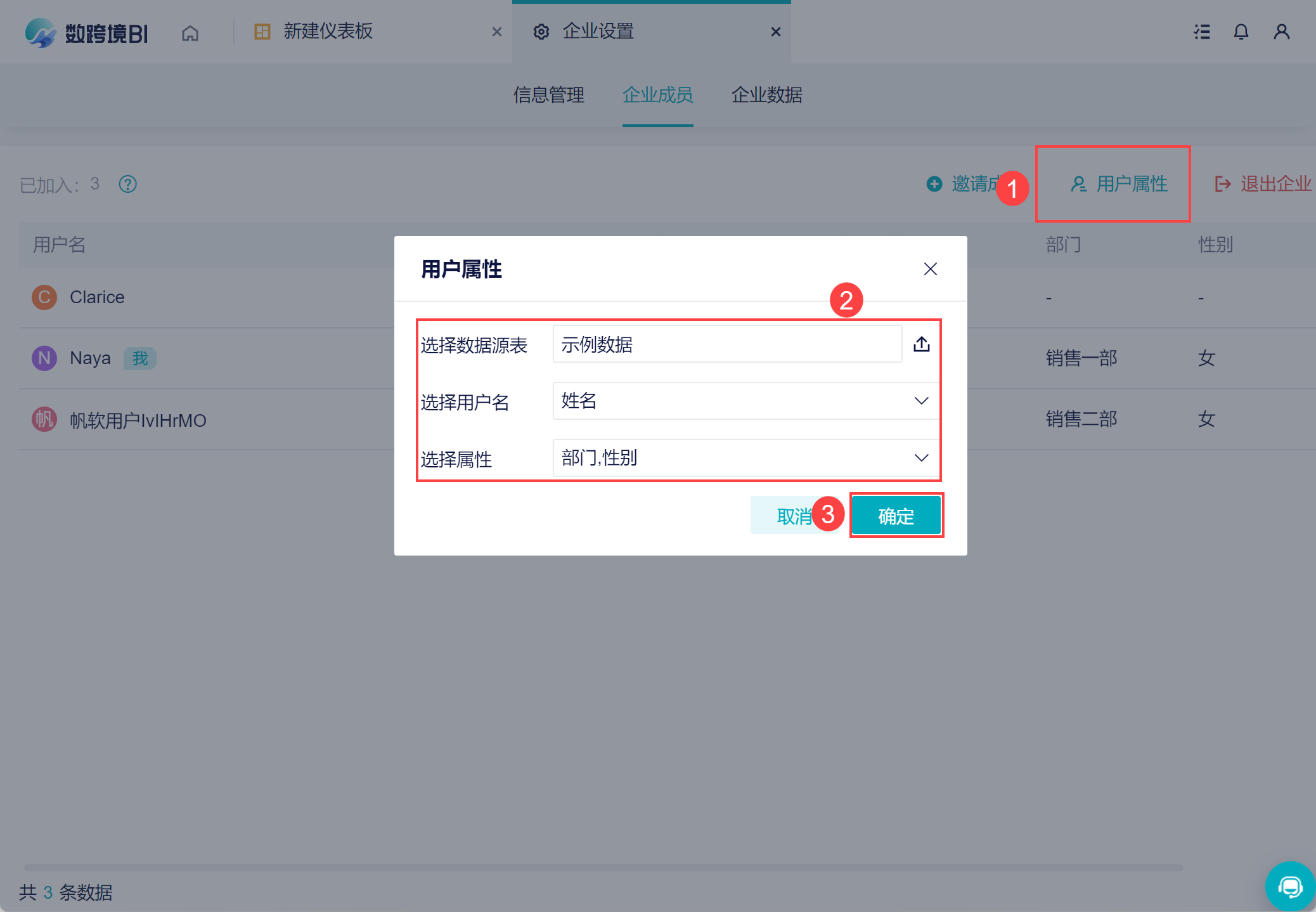Open the notification bell
This screenshot has height=912, width=1316.
1241,32
